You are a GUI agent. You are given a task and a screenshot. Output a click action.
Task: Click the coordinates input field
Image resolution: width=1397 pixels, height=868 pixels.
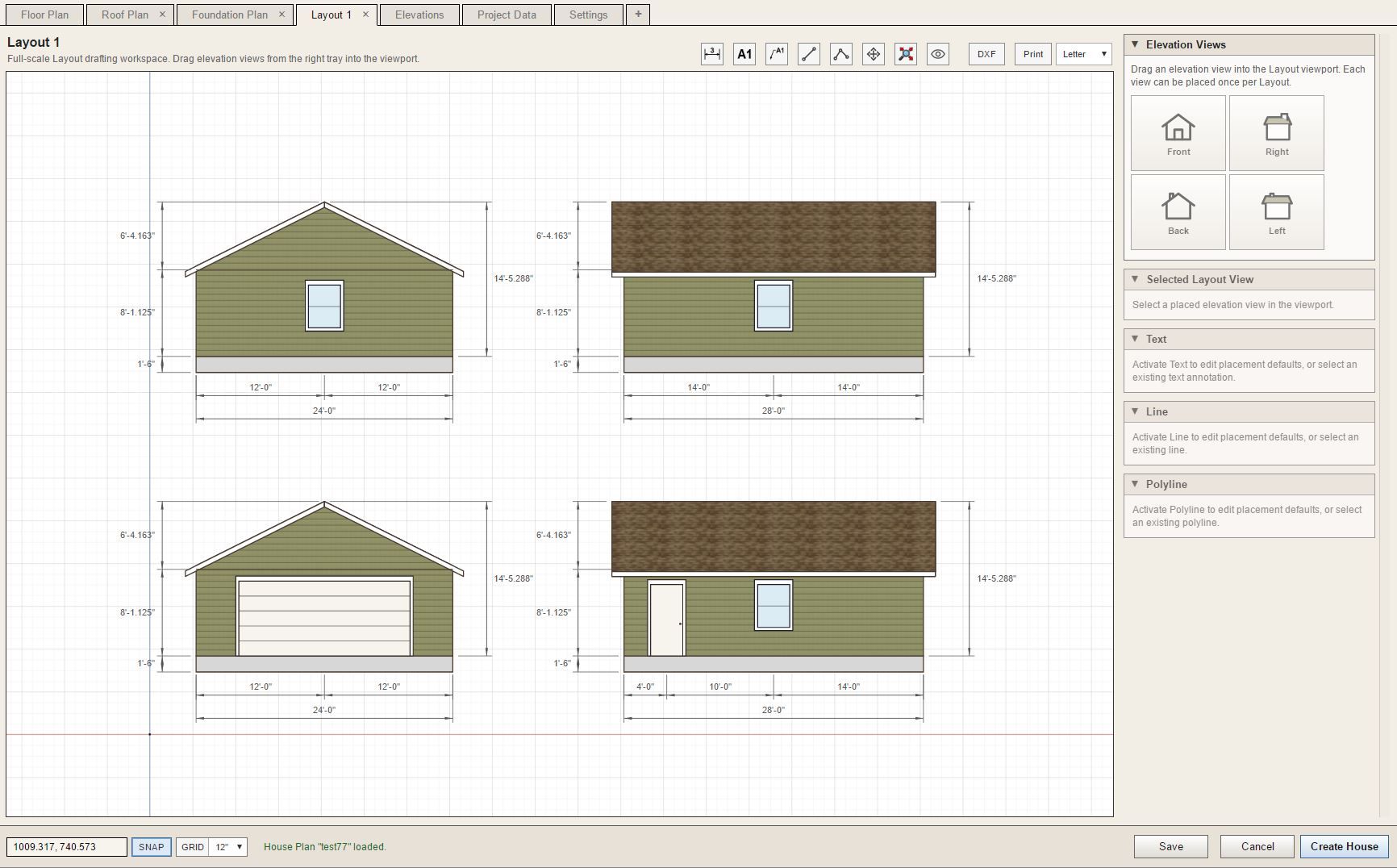pyautogui.click(x=67, y=847)
